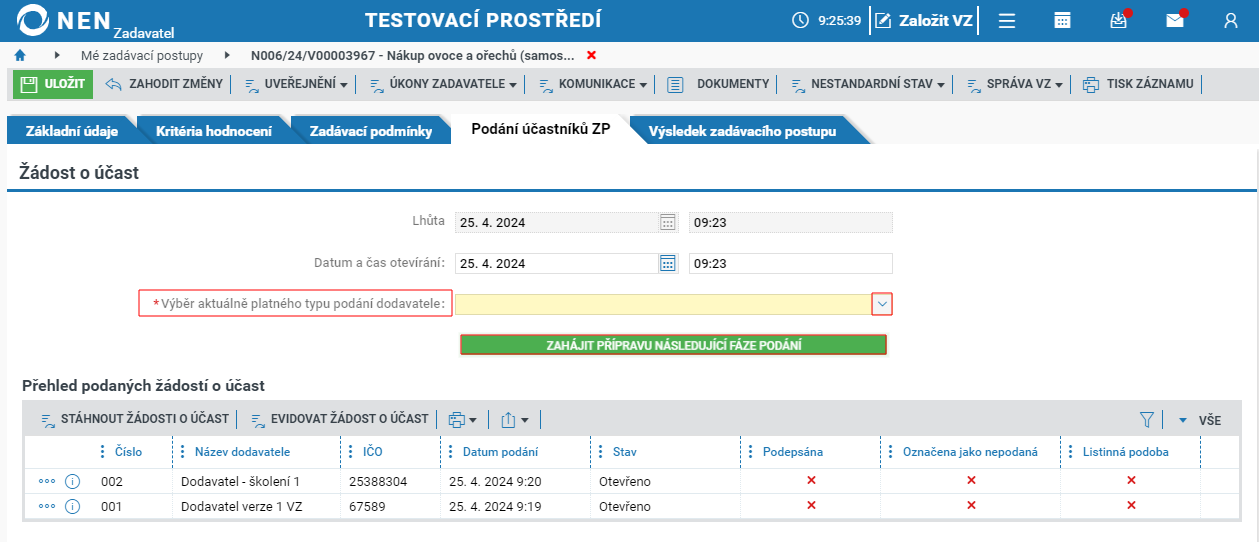Open calendar icon for Lhůta date

point(668,222)
